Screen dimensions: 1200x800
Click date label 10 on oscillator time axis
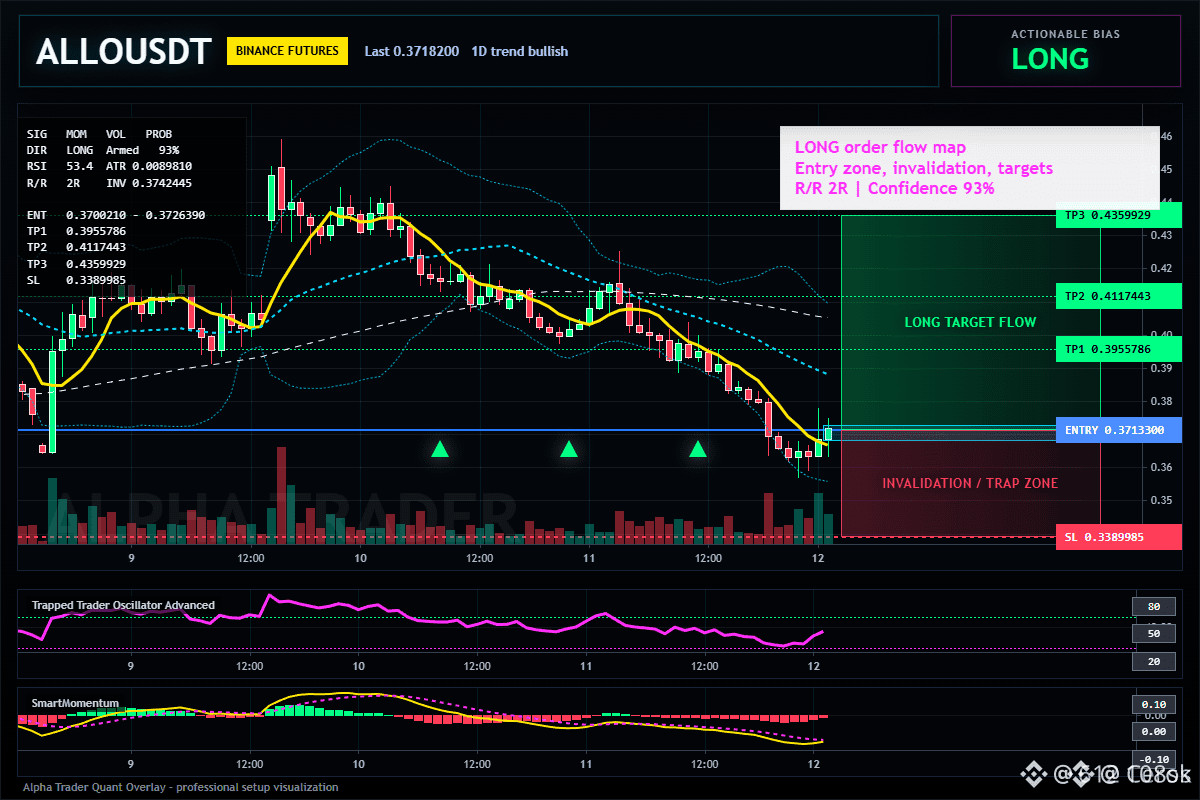[357, 666]
